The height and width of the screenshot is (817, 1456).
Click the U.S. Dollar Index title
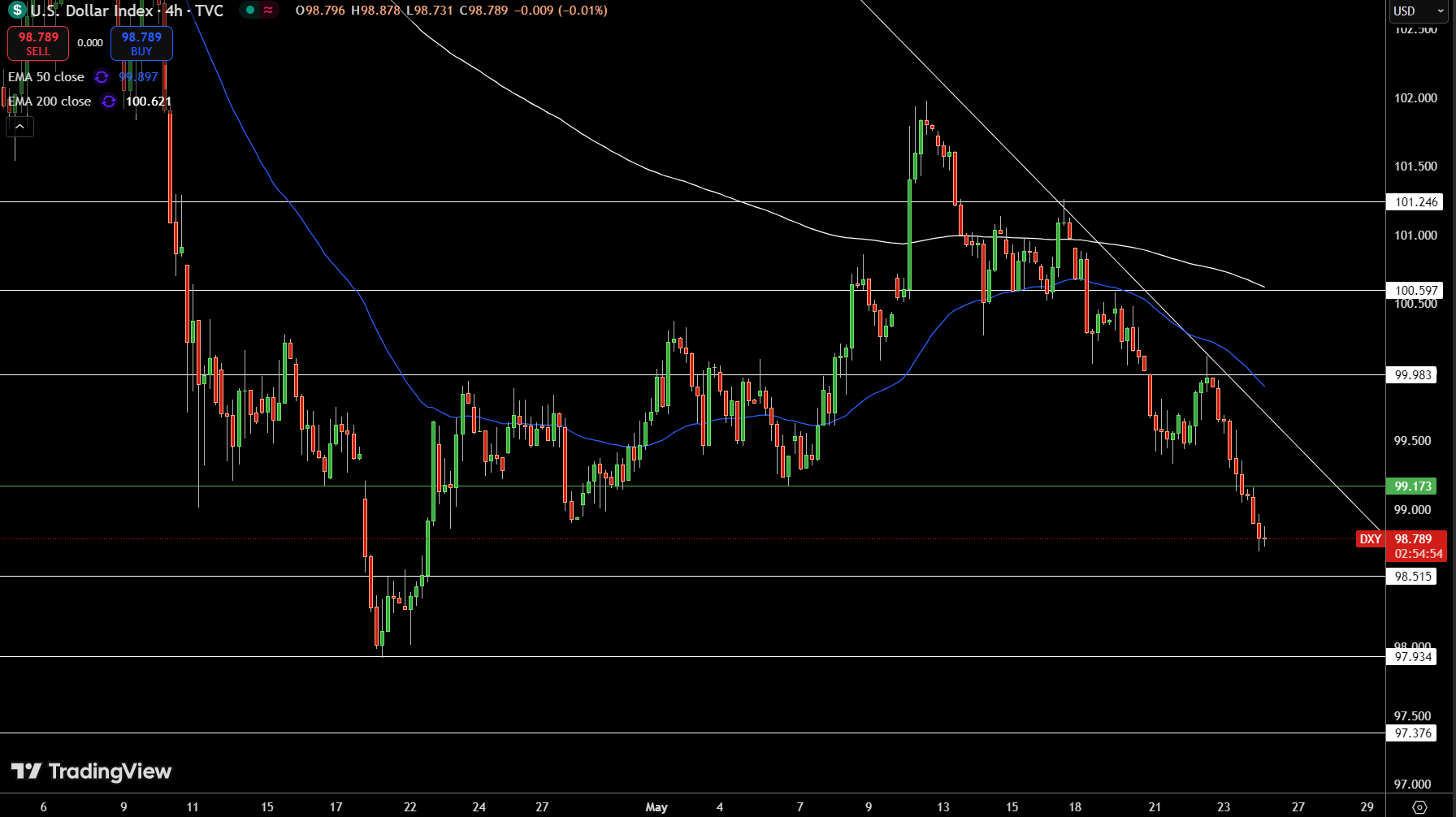92,11
